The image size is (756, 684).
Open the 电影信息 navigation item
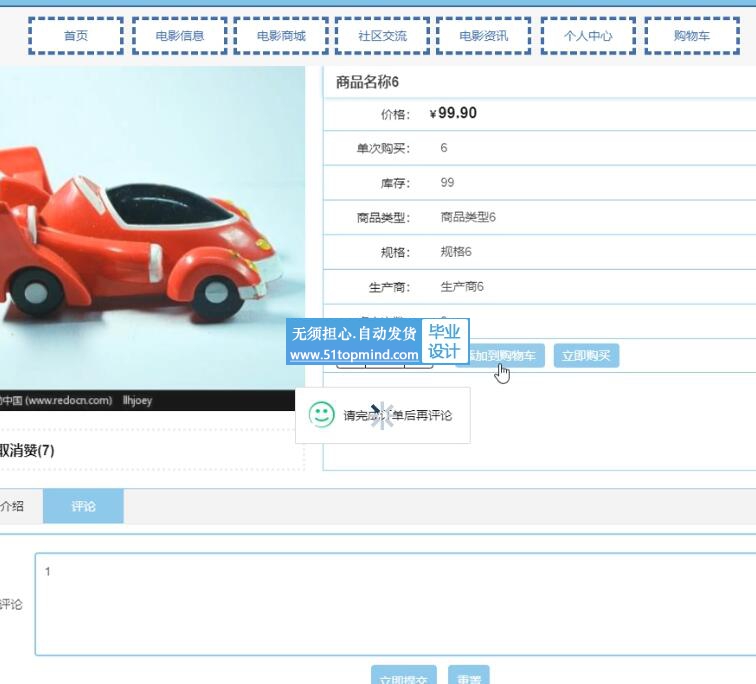pos(180,36)
